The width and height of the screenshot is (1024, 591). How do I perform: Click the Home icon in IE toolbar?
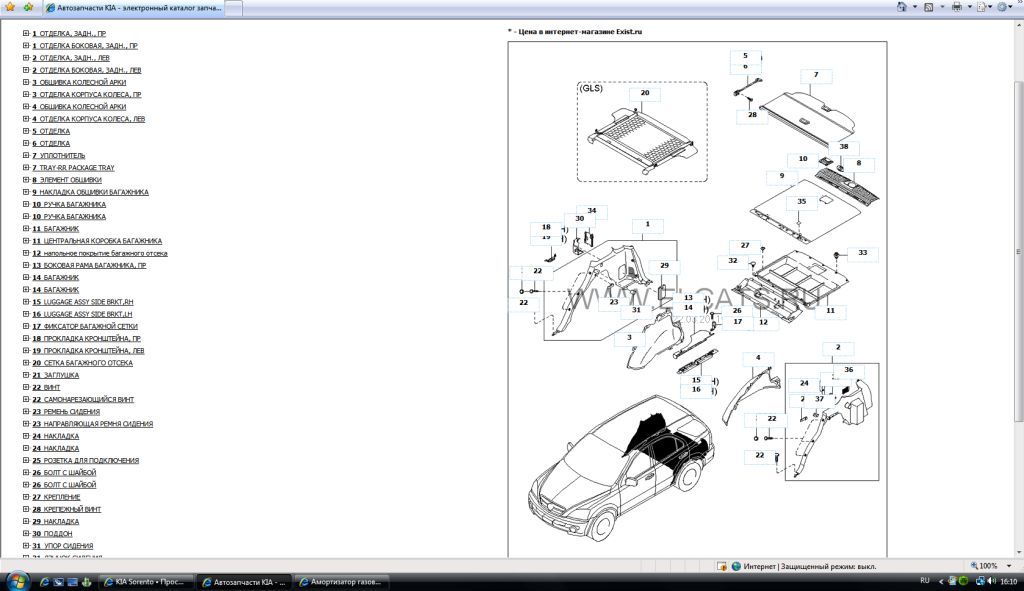[902, 7]
